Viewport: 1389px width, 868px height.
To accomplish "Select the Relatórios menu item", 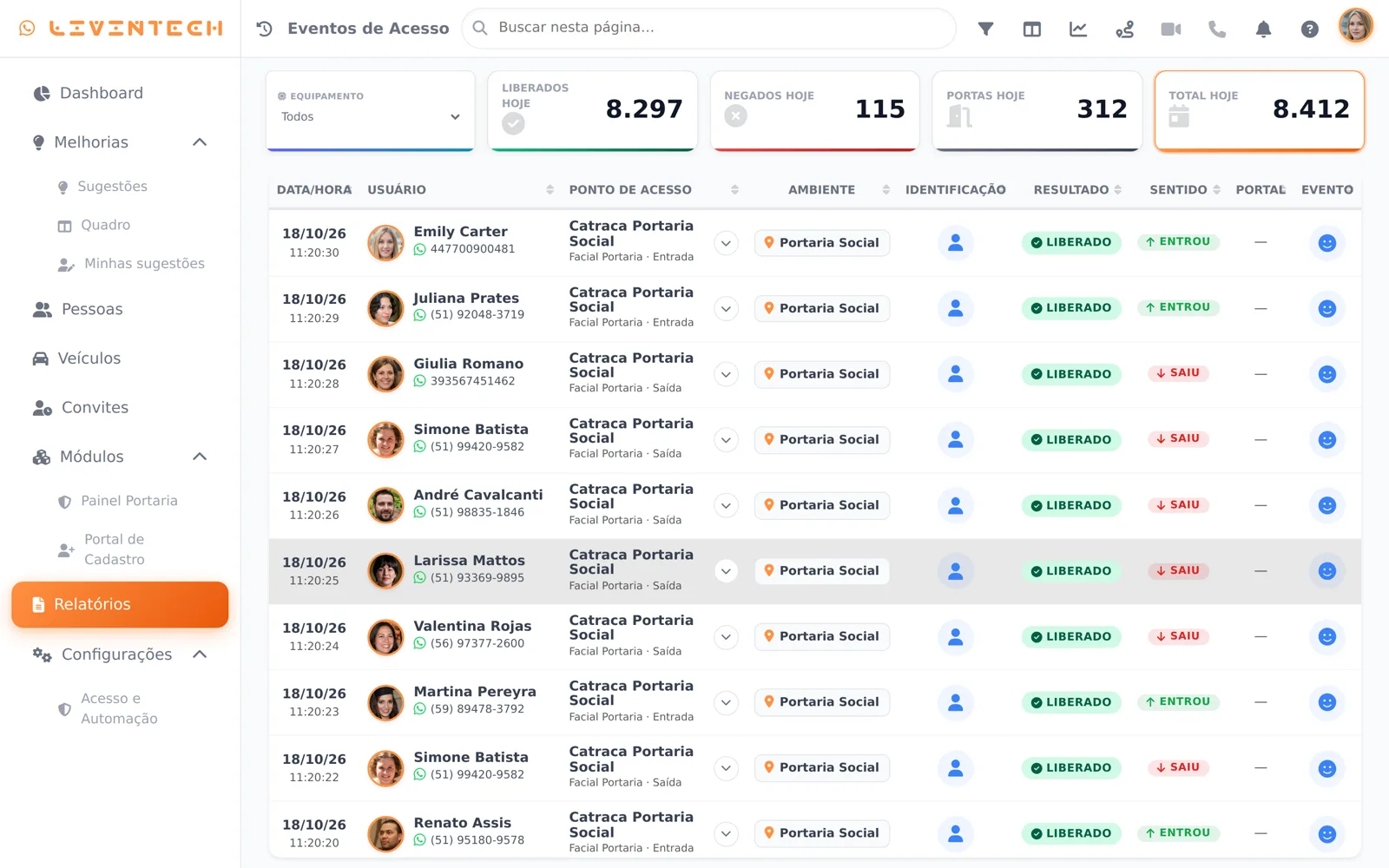I will [x=120, y=604].
